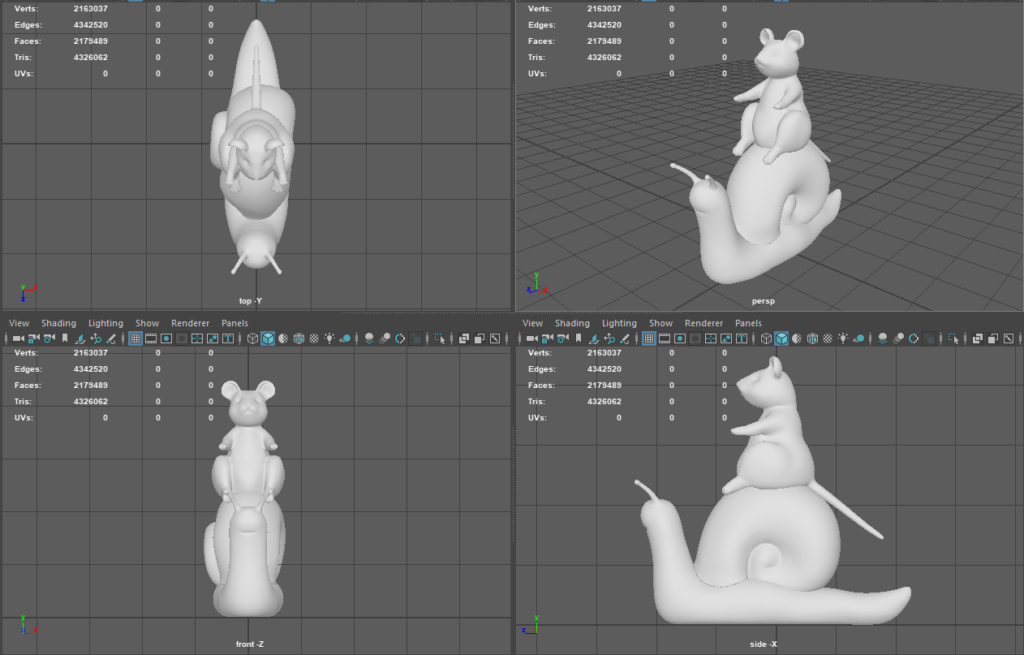Enable Wireframe shading in front view toolbar

252,339
